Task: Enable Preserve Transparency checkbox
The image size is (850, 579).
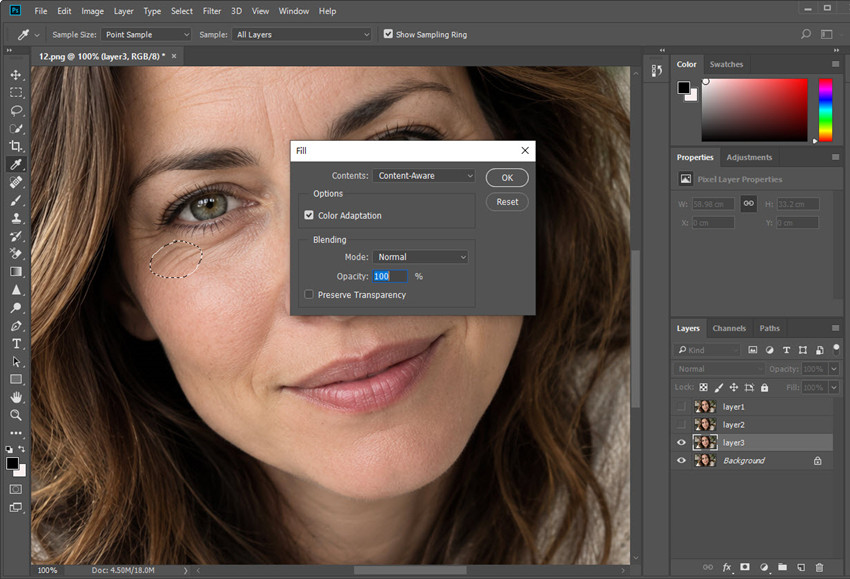Action: coord(309,294)
